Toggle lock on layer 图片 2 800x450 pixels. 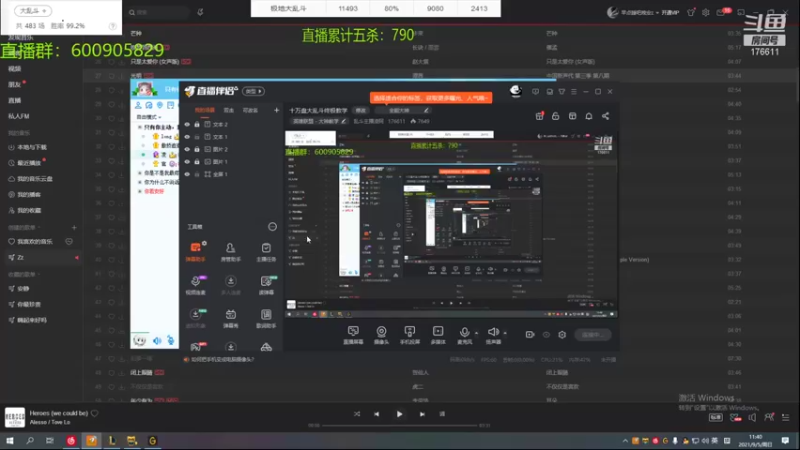pos(197,149)
